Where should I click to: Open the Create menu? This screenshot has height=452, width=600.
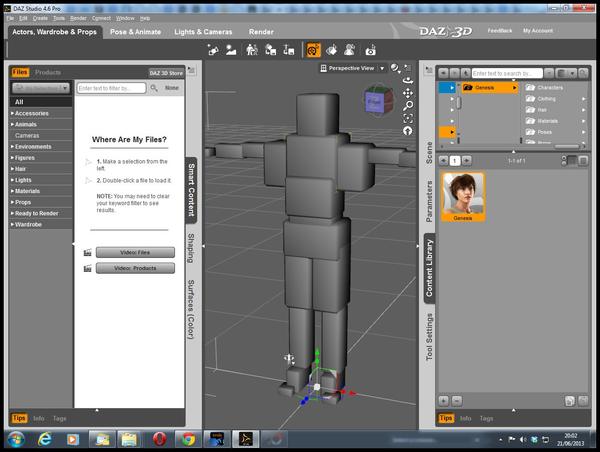pyautogui.click(x=40, y=18)
